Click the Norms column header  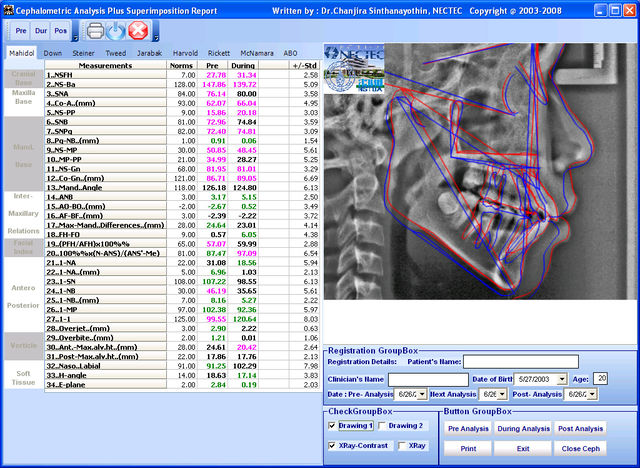click(x=181, y=65)
